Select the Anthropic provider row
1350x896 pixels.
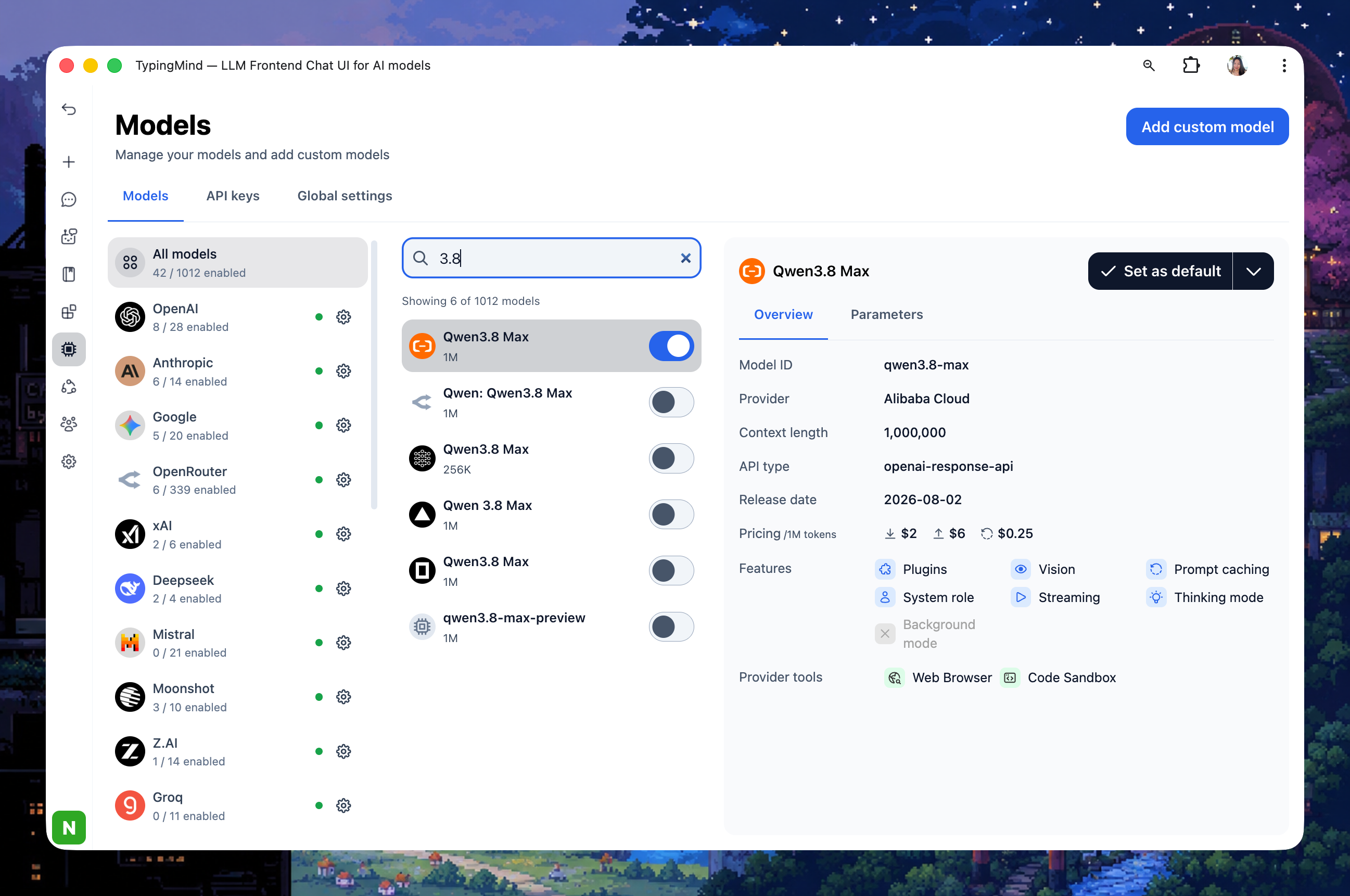(238, 372)
